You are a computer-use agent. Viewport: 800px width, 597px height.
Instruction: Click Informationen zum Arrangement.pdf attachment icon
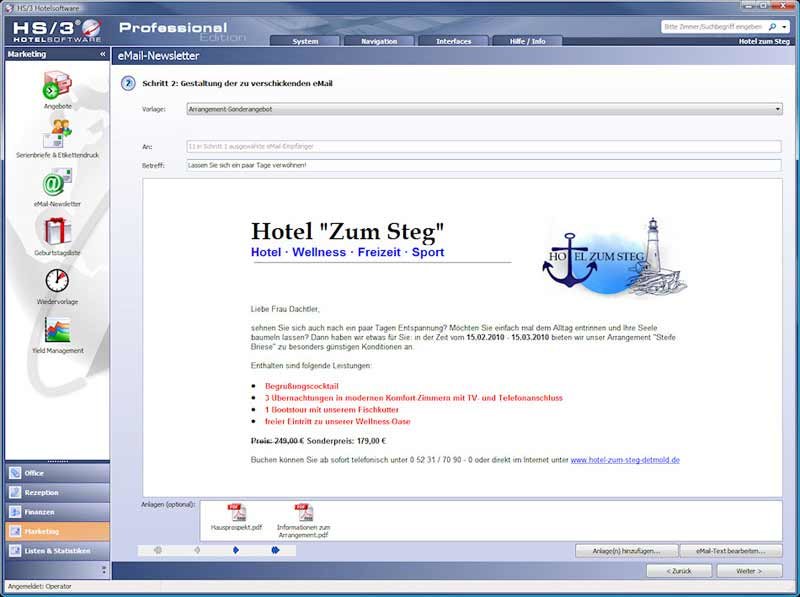click(304, 512)
